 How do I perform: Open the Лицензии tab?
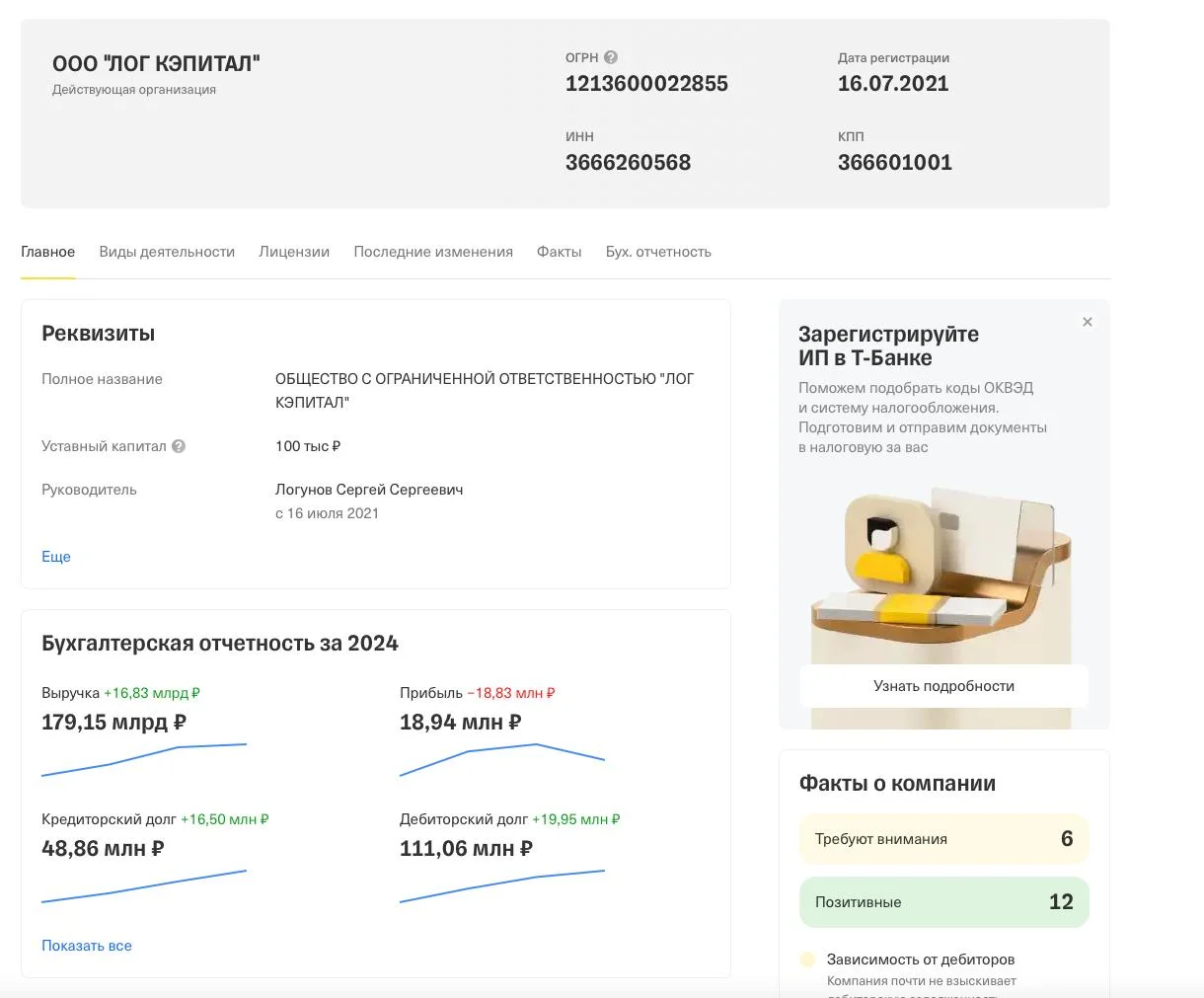pyautogui.click(x=294, y=252)
